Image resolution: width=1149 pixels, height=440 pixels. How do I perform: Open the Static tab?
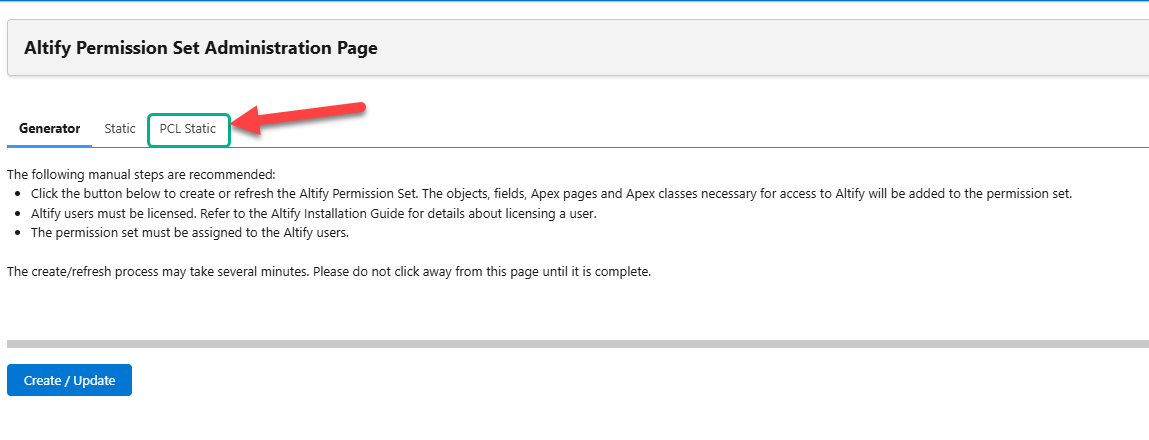pyautogui.click(x=120, y=129)
